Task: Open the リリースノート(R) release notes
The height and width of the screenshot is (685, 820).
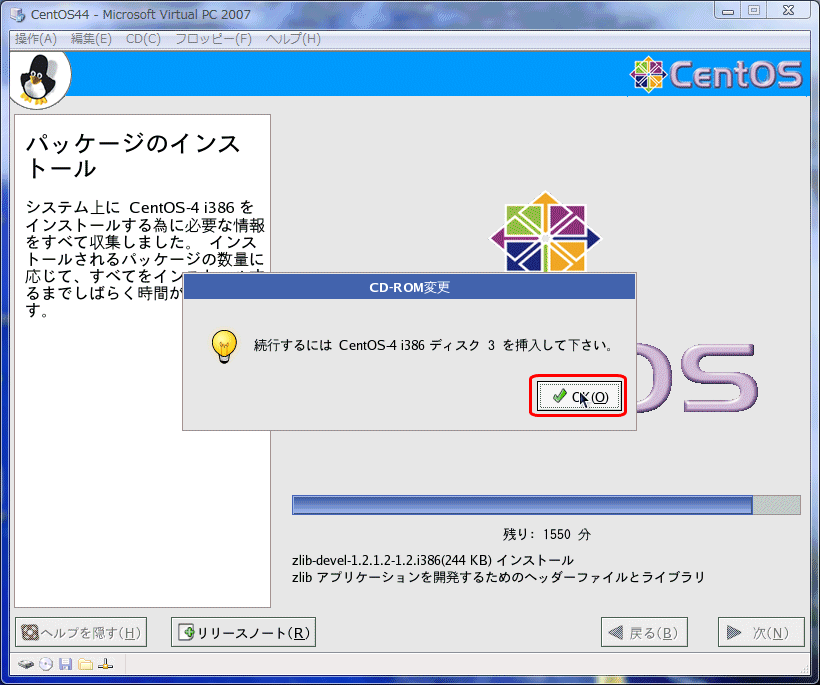Action: [243, 633]
